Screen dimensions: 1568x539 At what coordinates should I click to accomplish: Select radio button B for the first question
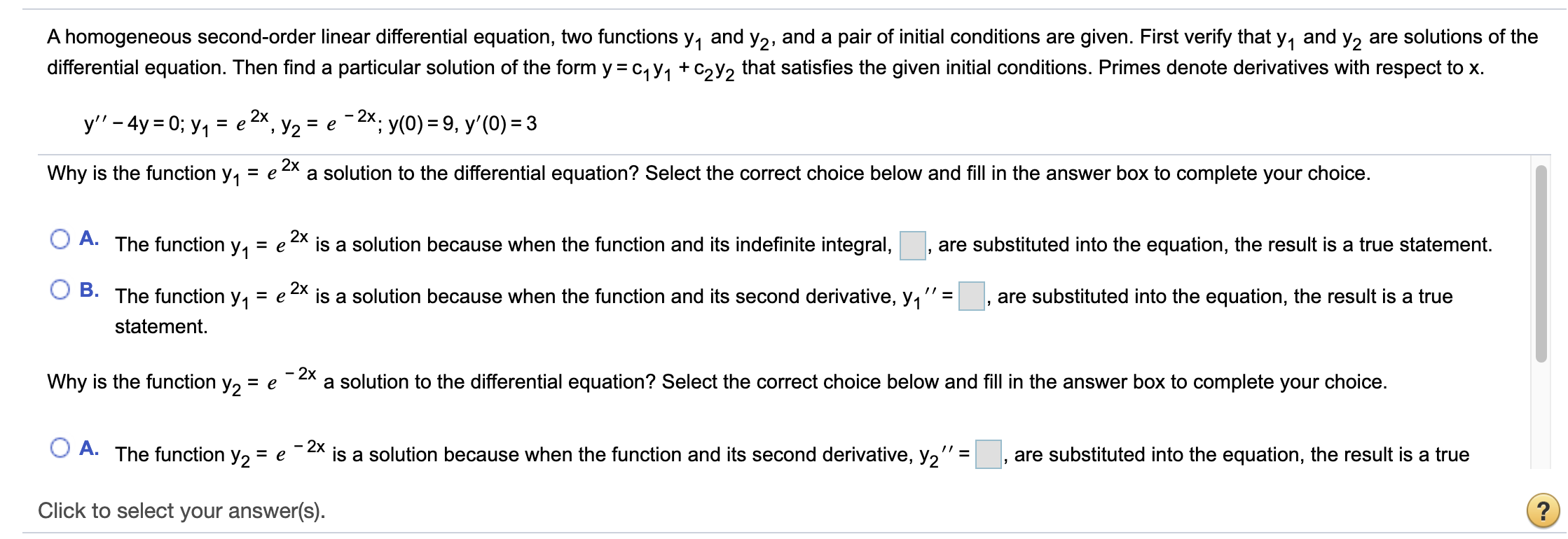click(x=60, y=289)
